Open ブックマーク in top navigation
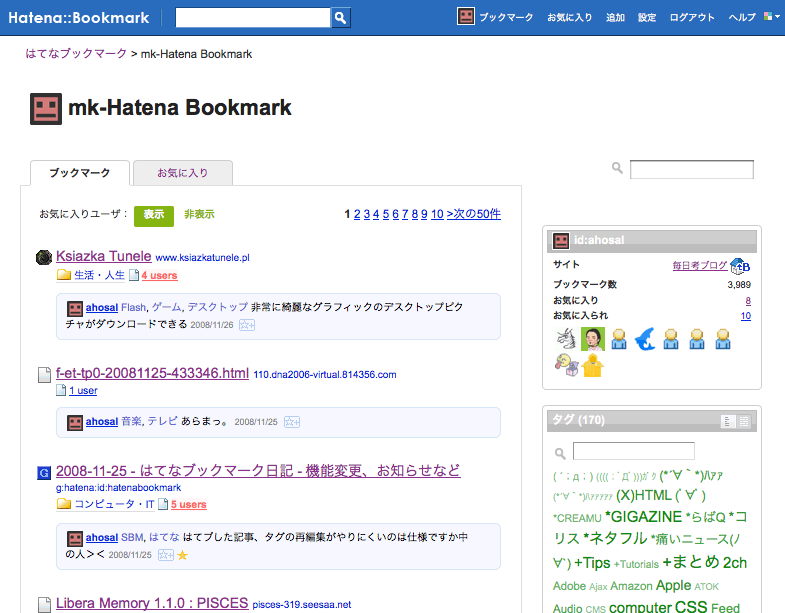Image resolution: width=785 pixels, height=613 pixels. (x=506, y=17)
